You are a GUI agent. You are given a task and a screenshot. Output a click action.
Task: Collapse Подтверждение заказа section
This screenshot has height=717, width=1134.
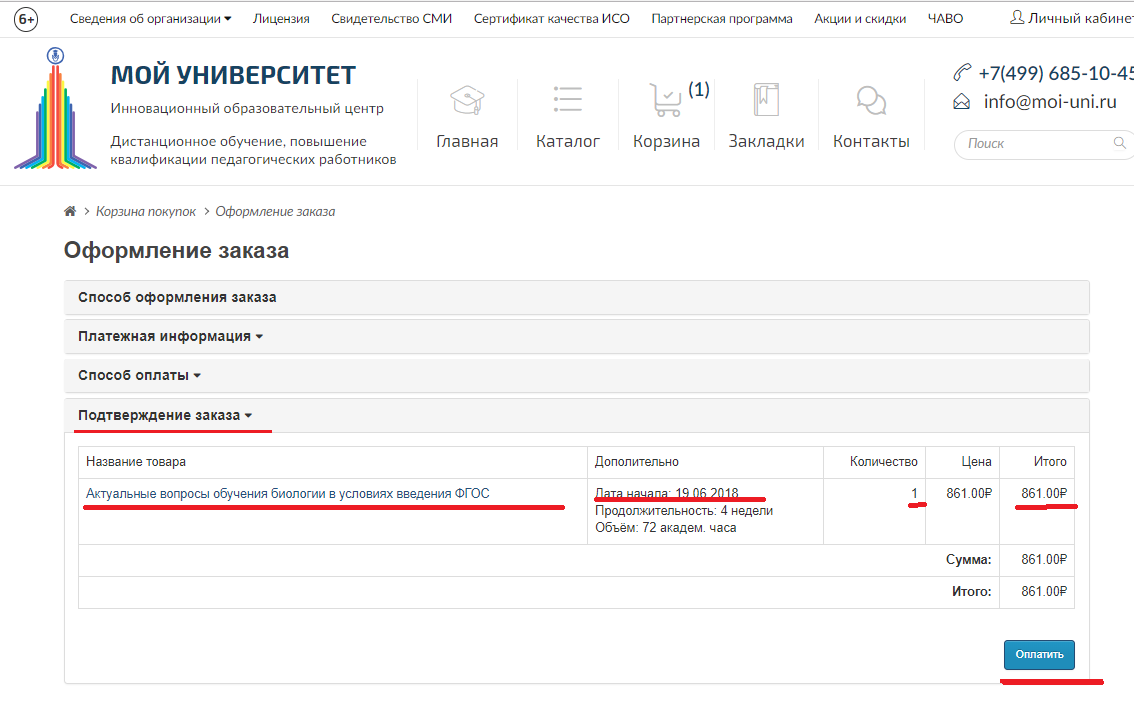coord(165,415)
